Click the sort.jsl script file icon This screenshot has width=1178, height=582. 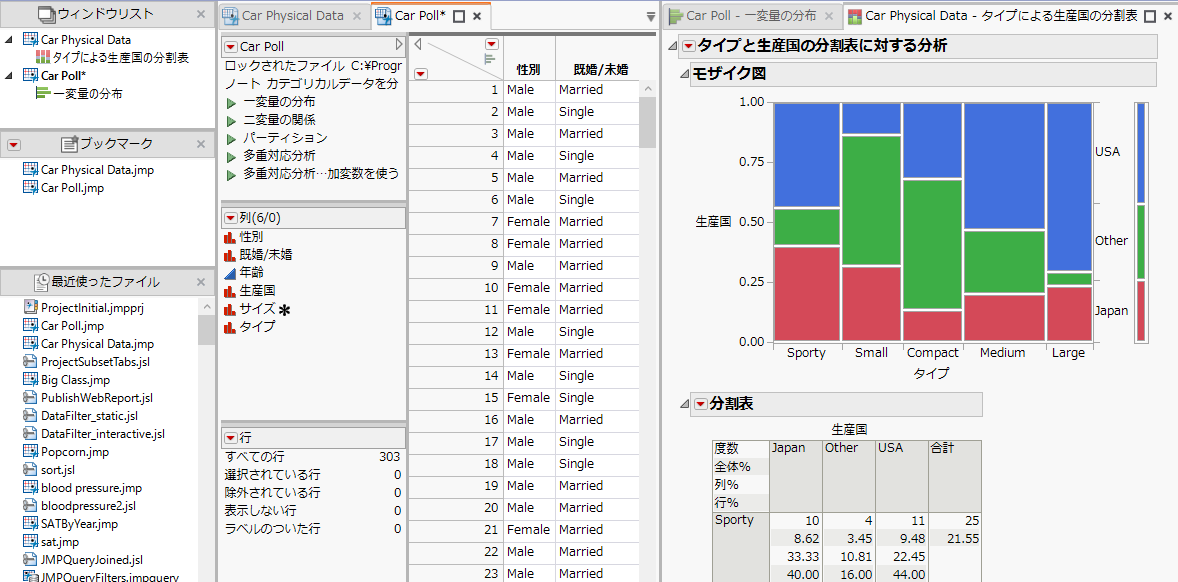pyautogui.click(x=30, y=470)
